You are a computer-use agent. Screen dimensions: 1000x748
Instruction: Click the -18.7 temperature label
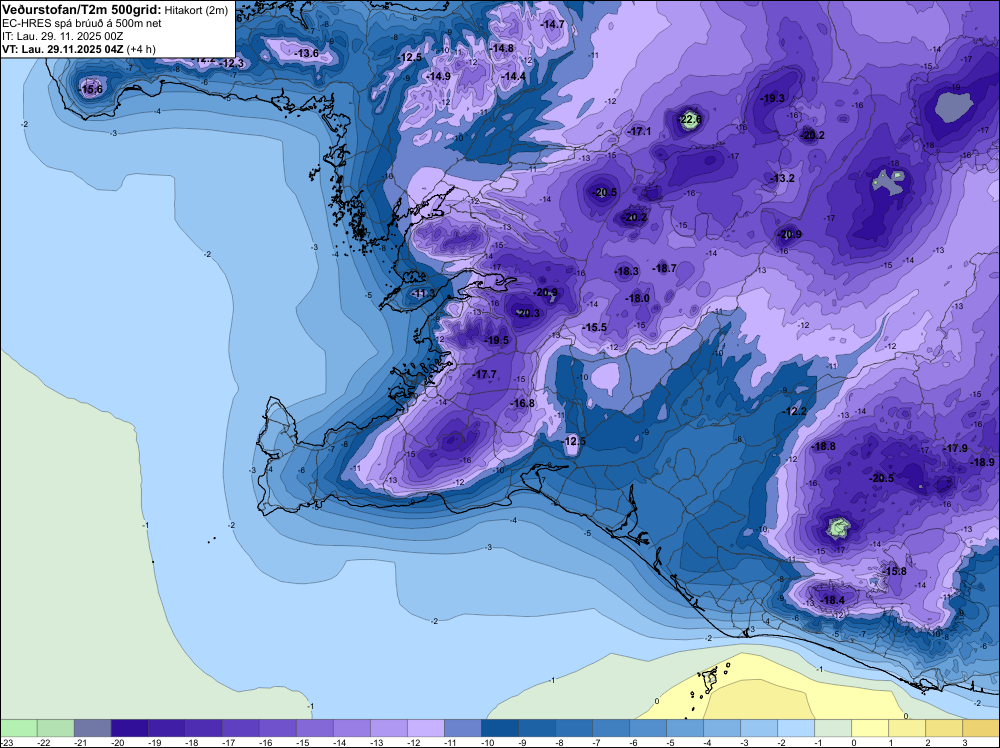[x=665, y=268]
